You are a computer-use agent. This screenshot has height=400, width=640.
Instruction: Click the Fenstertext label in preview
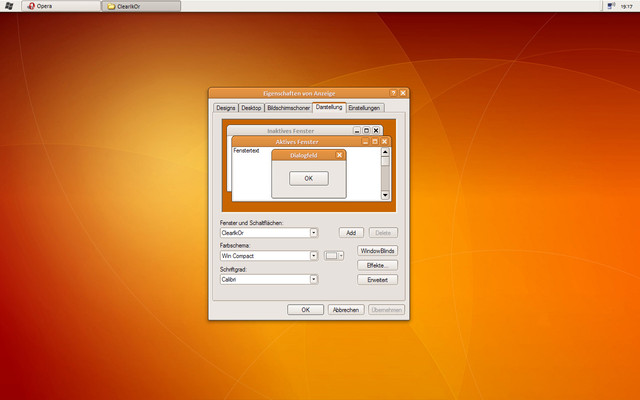pos(246,151)
